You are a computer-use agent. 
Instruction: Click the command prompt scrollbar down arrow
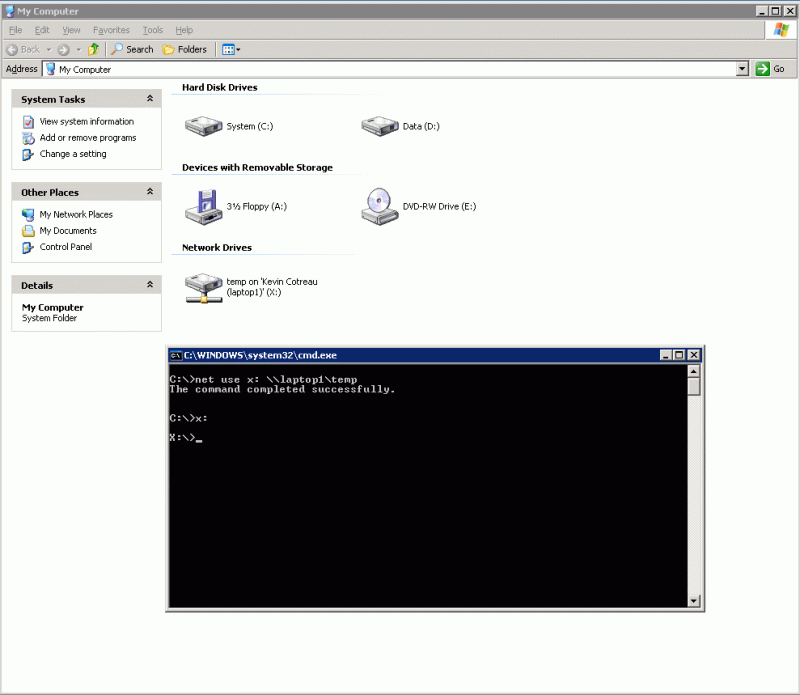click(x=693, y=600)
